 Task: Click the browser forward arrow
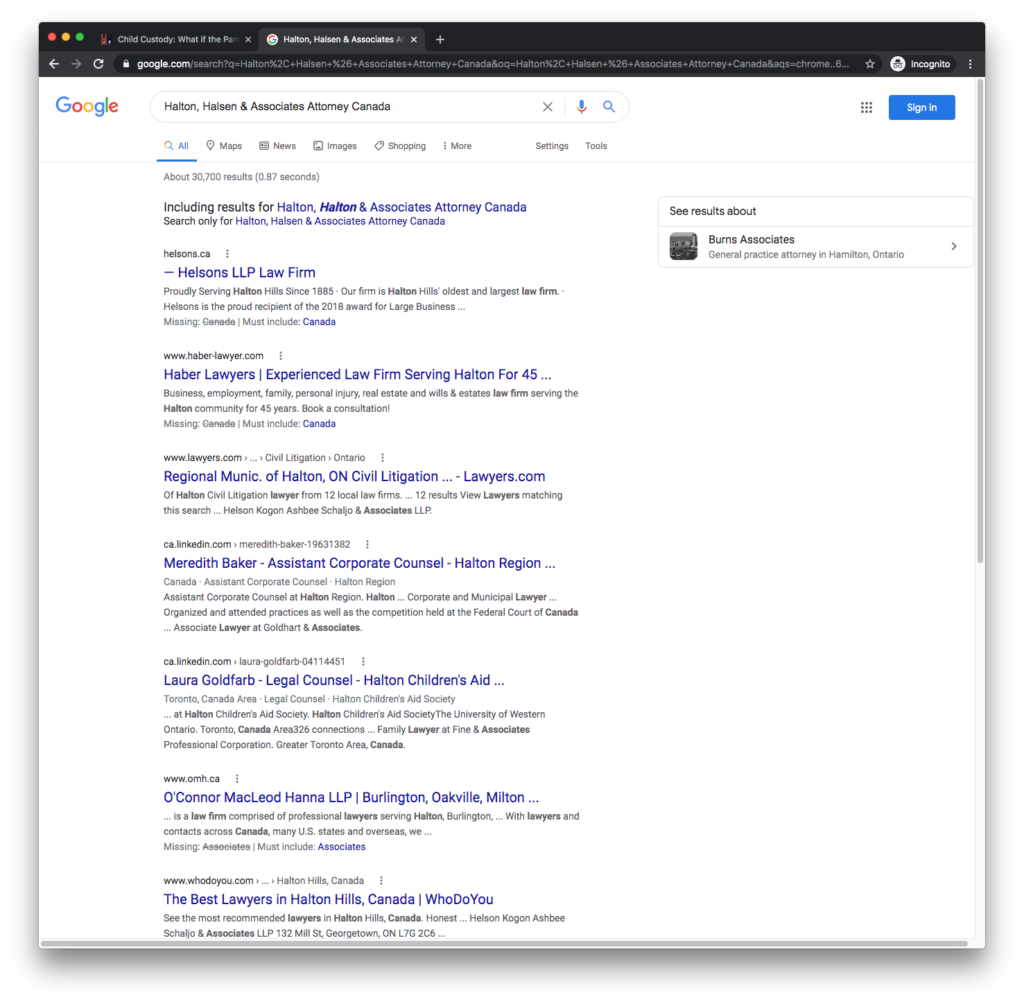[76, 64]
